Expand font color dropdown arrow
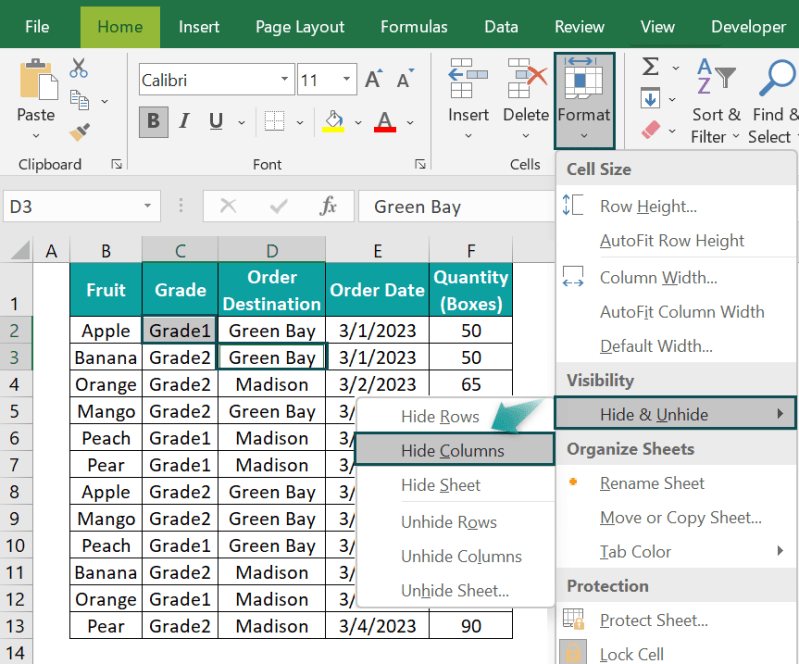Viewport: 799px width, 664px height. [410, 123]
